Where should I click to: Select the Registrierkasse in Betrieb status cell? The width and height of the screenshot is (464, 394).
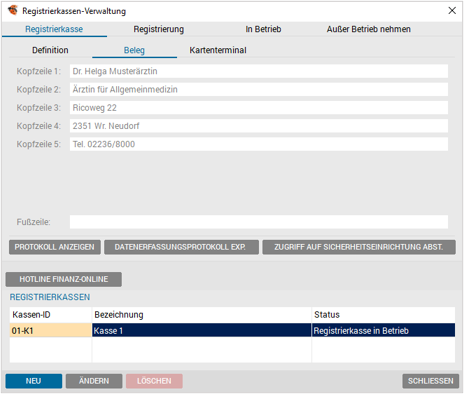tap(383, 331)
